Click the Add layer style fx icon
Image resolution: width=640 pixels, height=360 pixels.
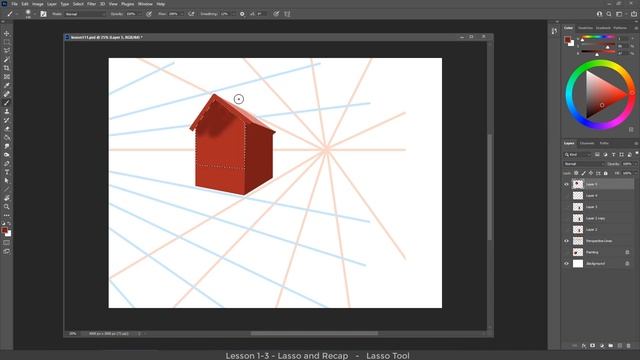point(584,346)
